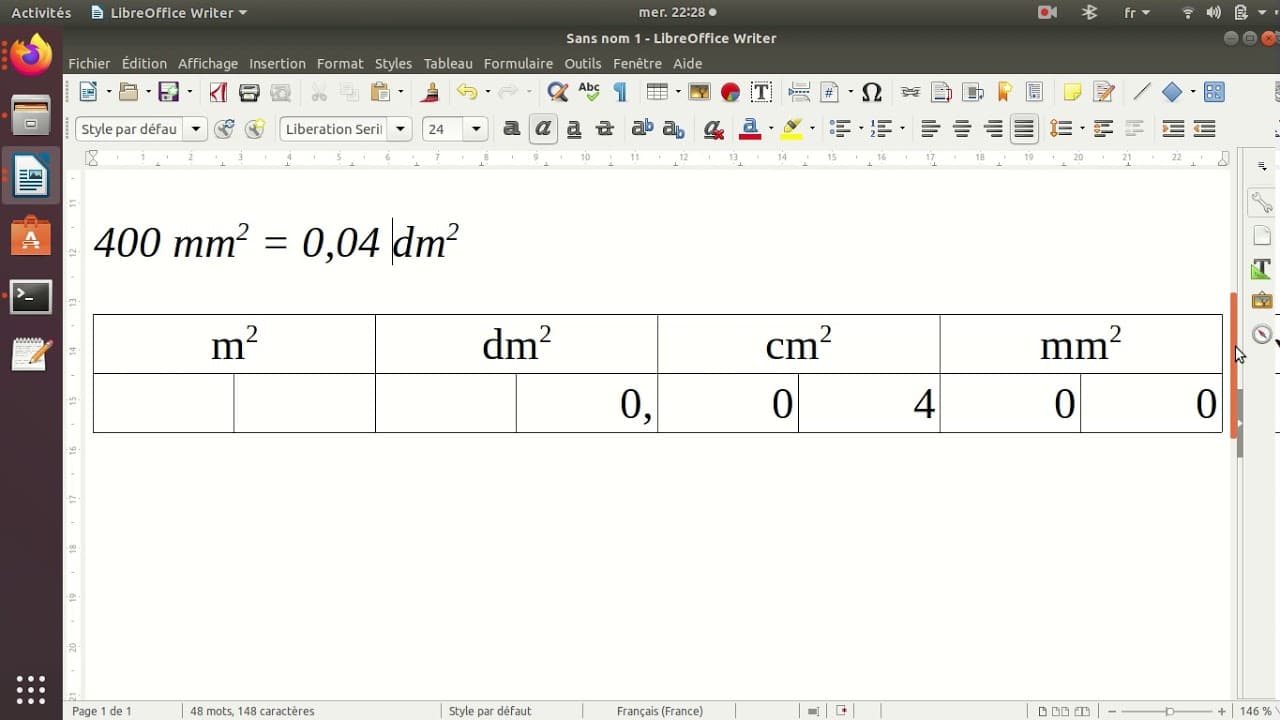Open the font name dropdown

tap(400, 129)
